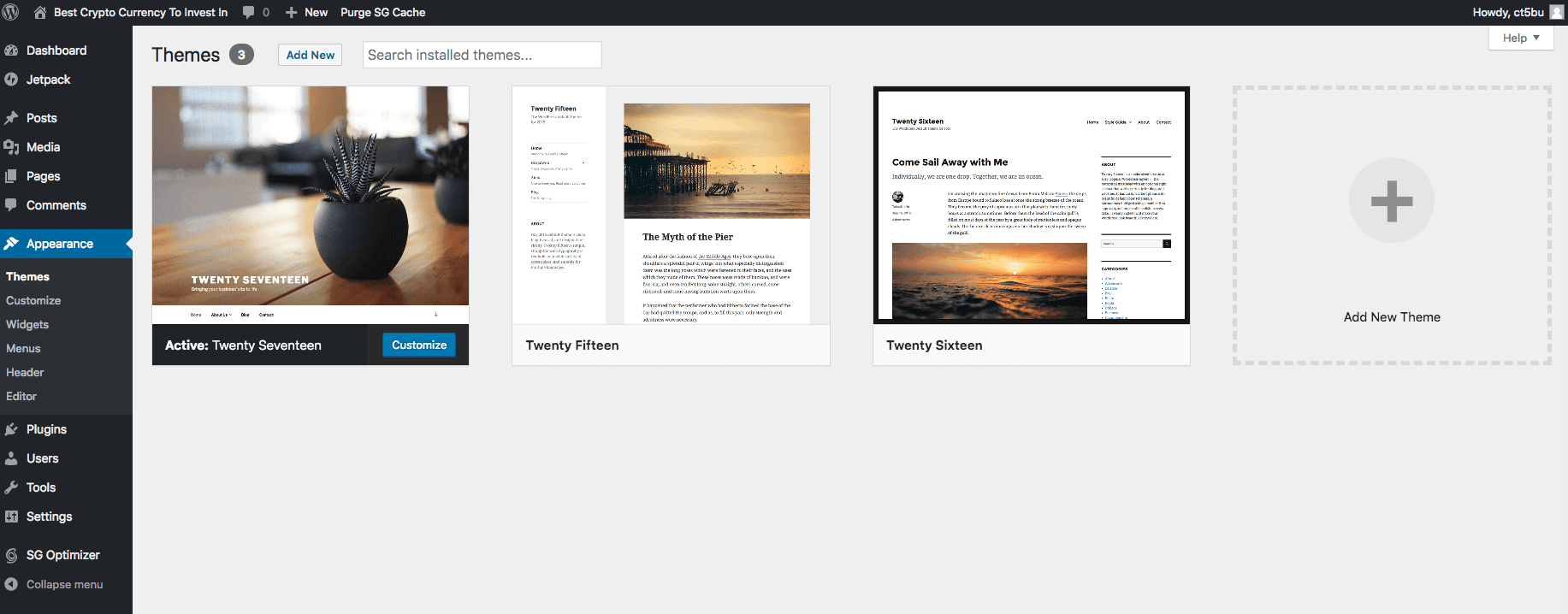Screen dimensions: 1568x614
Task: Click the Purge SG Cache item
Action: click(x=383, y=12)
